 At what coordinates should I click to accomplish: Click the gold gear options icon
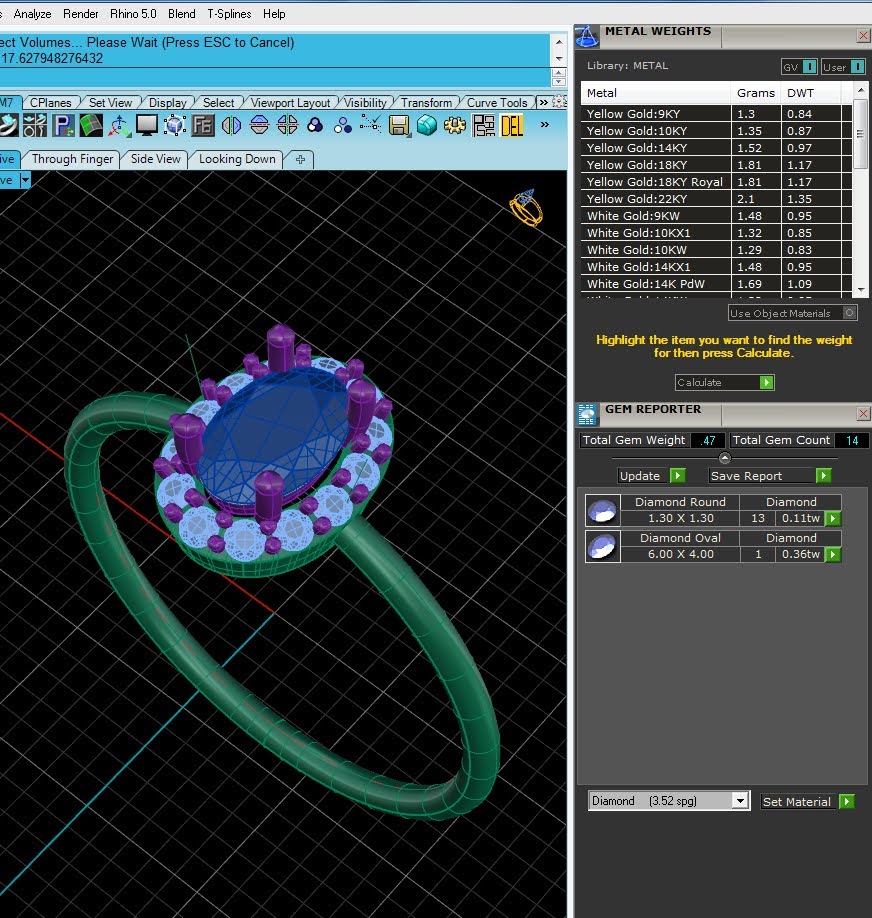pos(455,125)
